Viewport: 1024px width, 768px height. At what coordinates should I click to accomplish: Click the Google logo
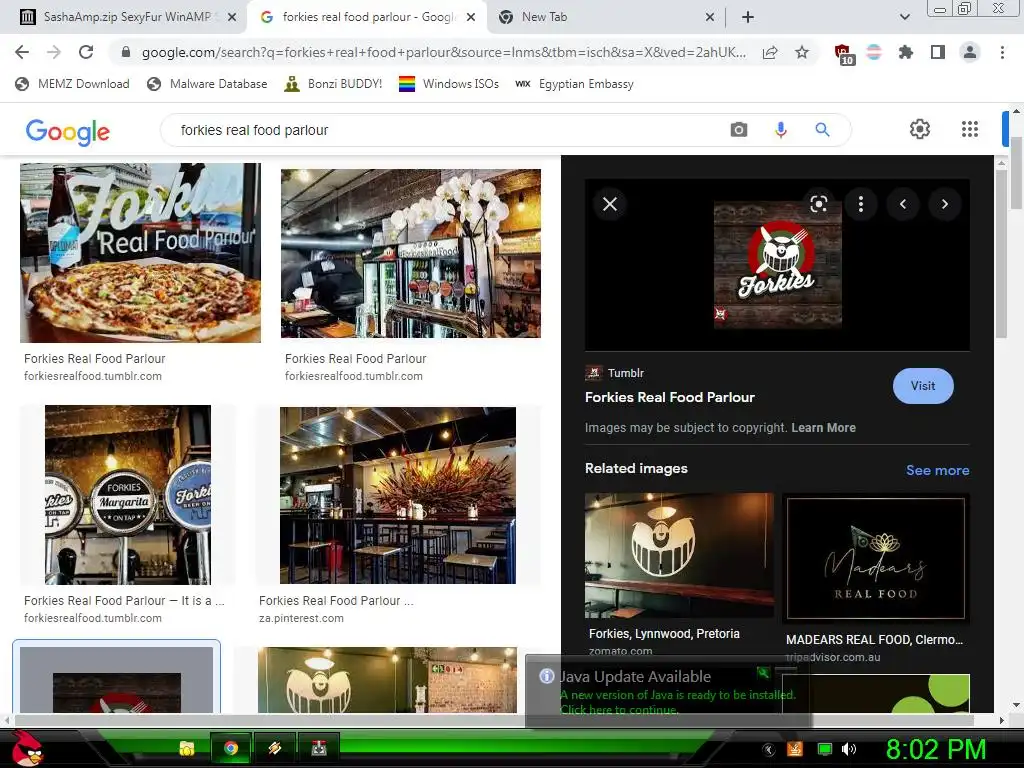[x=67, y=131]
